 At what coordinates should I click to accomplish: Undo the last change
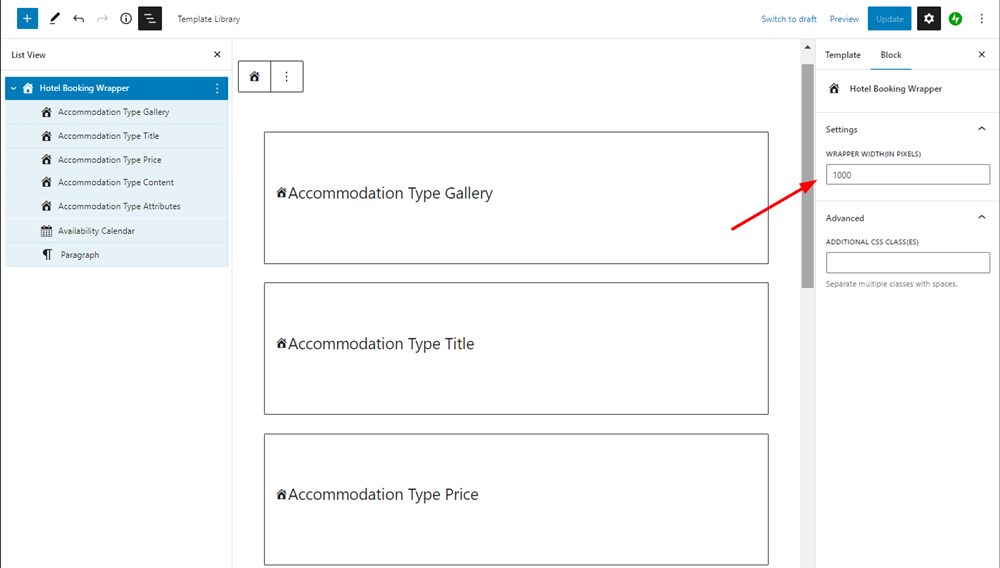pos(78,18)
